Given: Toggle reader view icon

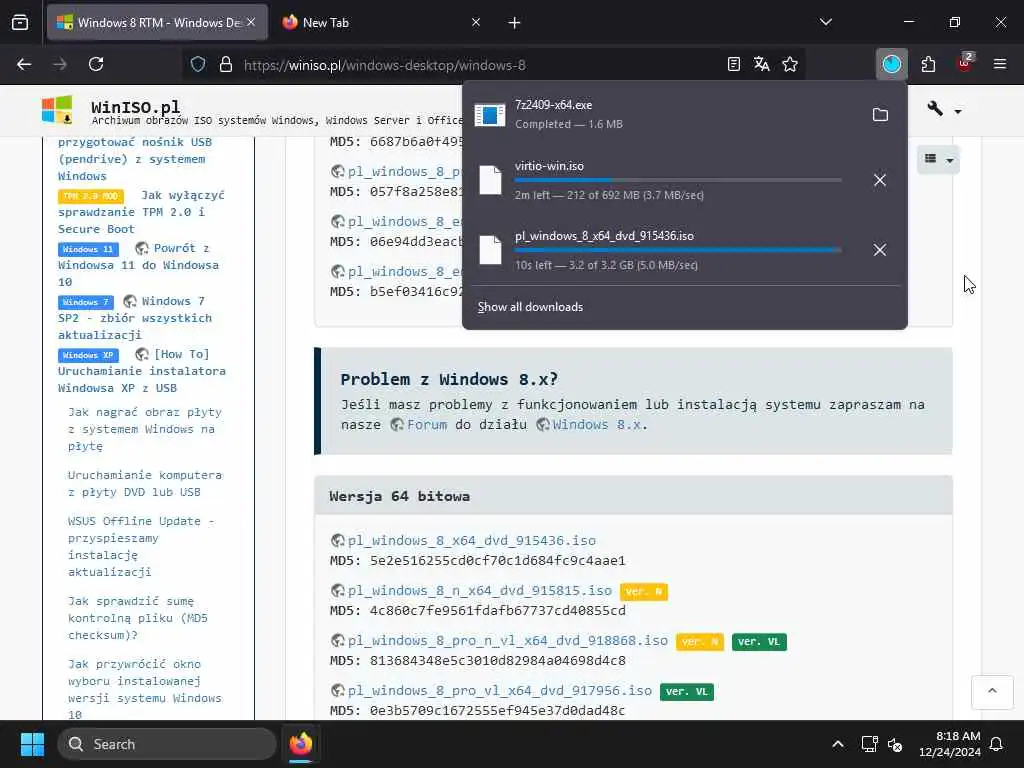Looking at the screenshot, I should click(x=734, y=64).
